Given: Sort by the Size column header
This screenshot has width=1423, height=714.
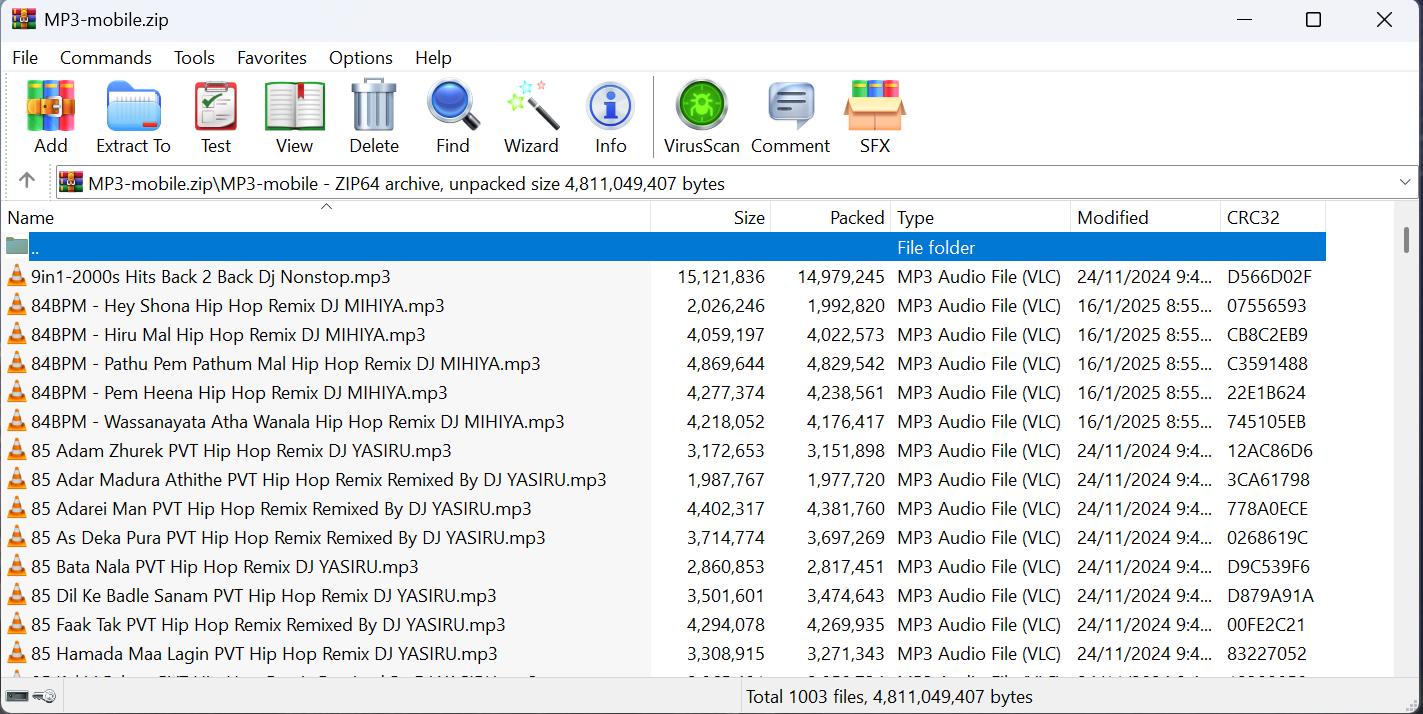Looking at the screenshot, I should pos(711,217).
